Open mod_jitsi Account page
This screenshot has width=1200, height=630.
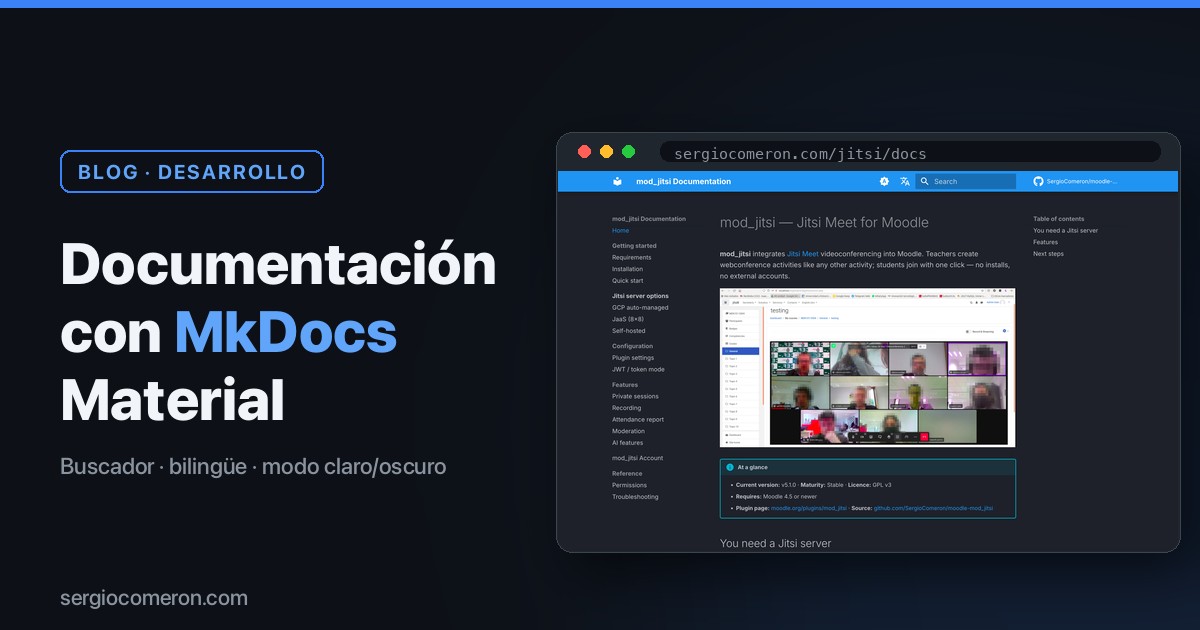[x=637, y=458]
